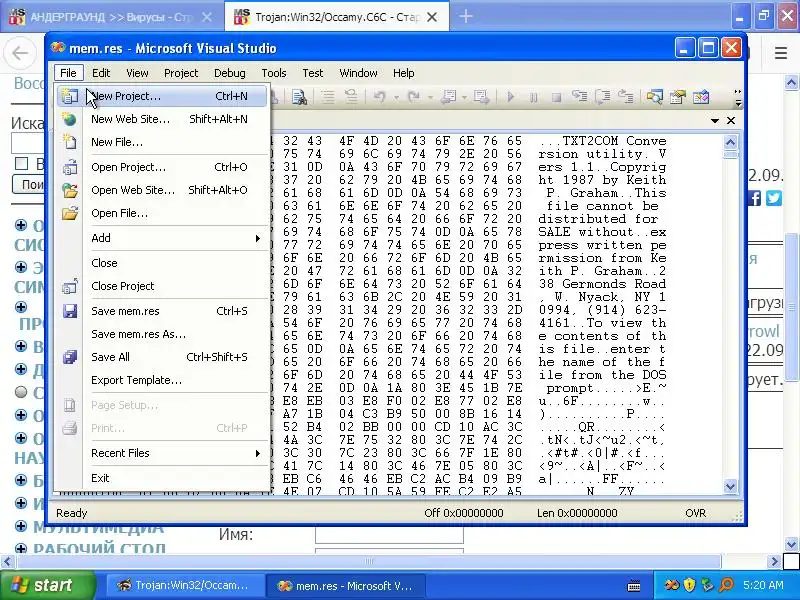Click the Comment out lines toolbar icon
Image resolution: width=800 pixels, height=600 pixels.
tap(328, 97)
